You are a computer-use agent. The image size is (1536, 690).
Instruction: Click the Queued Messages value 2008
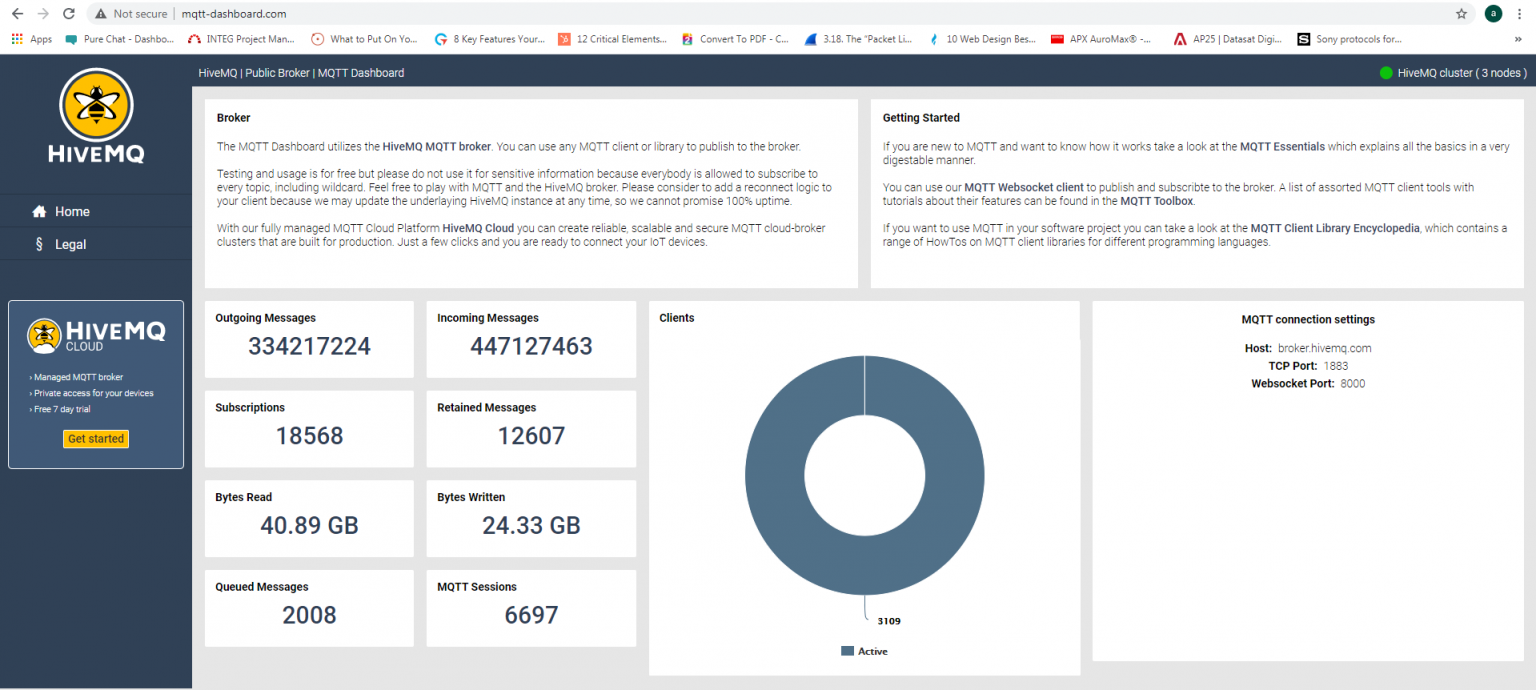309,615
